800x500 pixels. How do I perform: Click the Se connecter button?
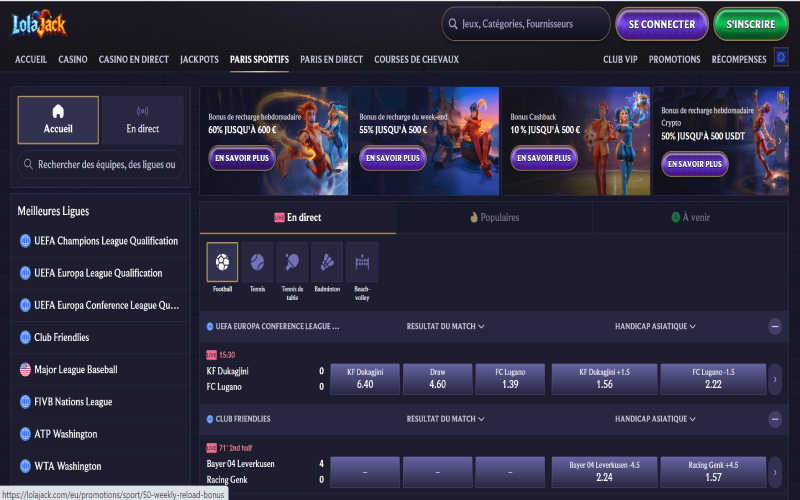662,24
